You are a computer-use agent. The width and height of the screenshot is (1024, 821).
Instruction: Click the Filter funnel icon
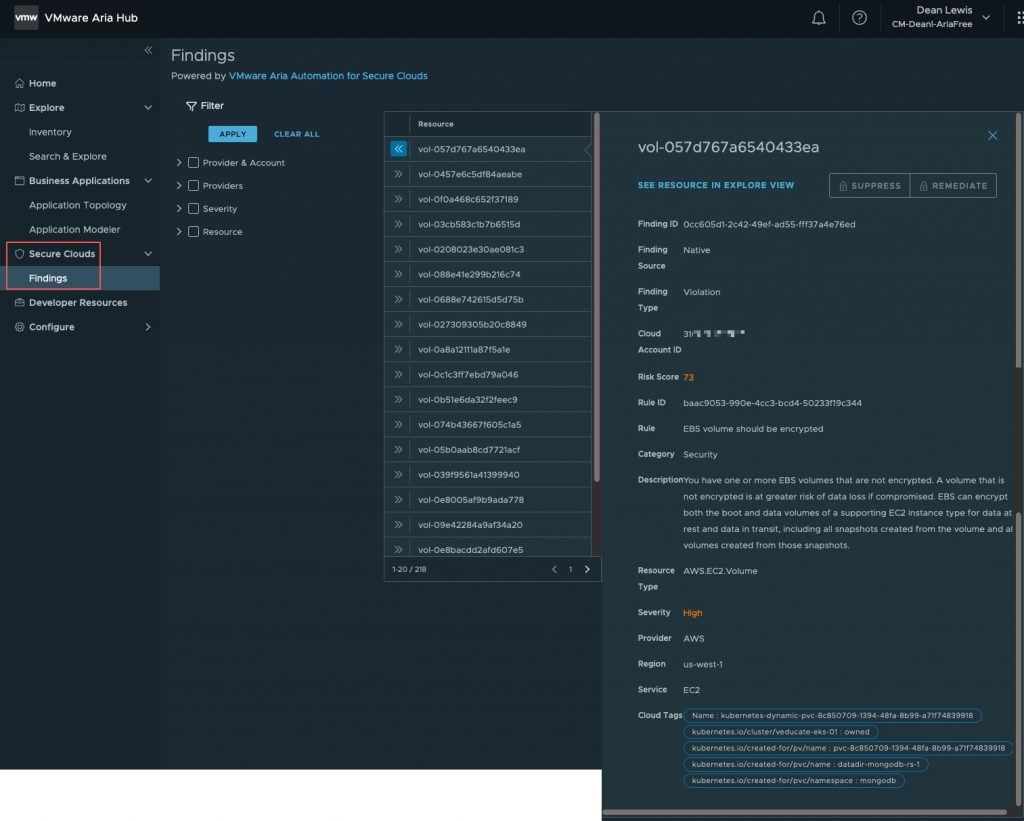(x=191, y=106)
